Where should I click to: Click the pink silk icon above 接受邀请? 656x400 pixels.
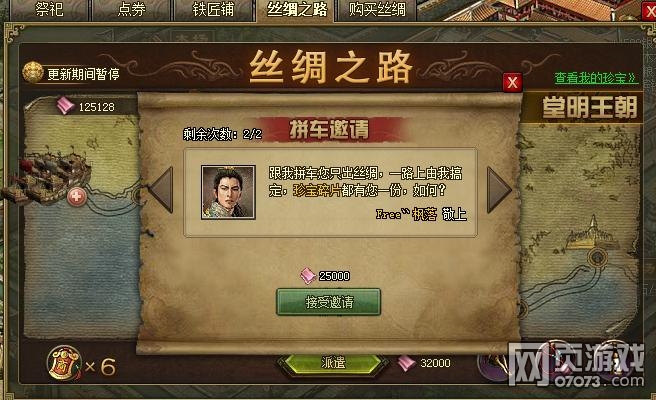pyautogui.click(x=308, y=276)
